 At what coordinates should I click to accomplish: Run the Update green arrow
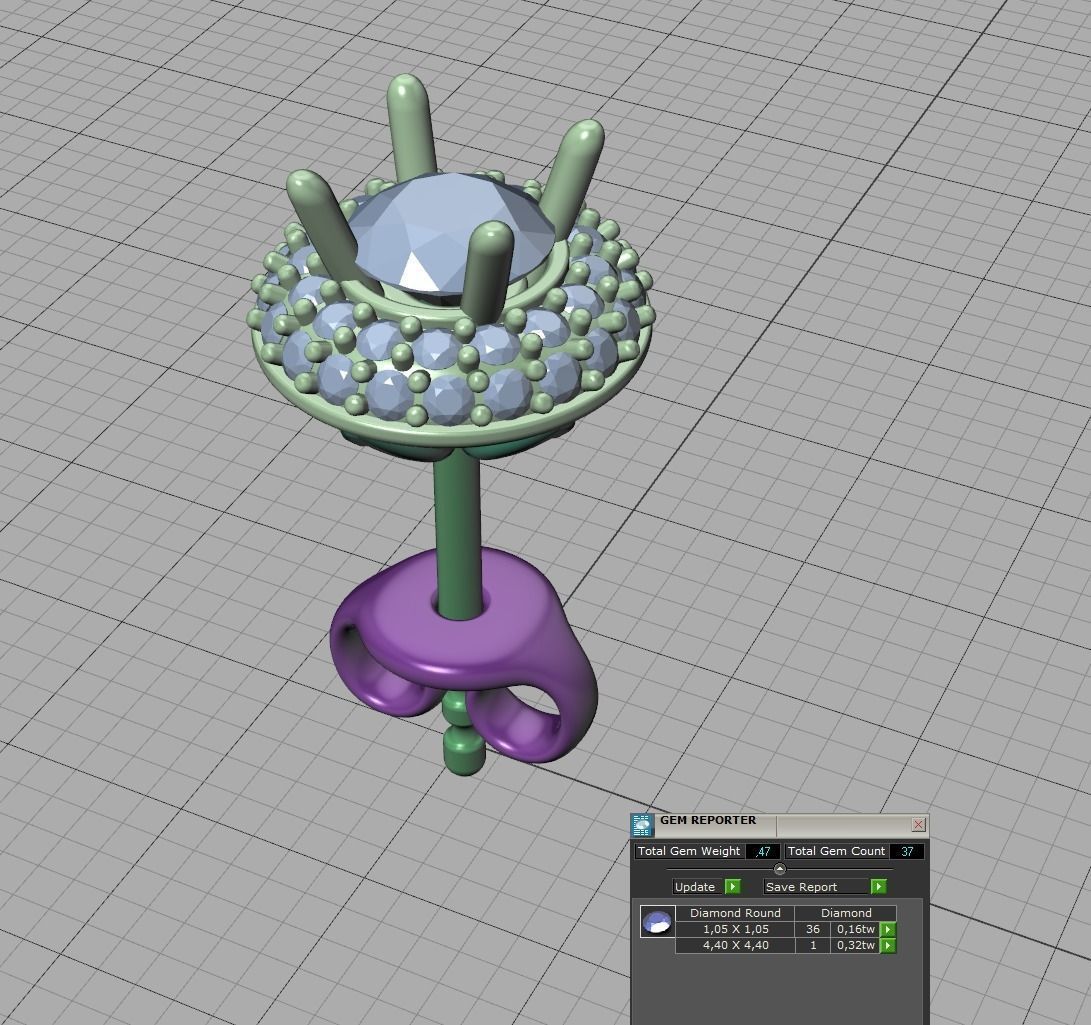(x=733, y=887)
